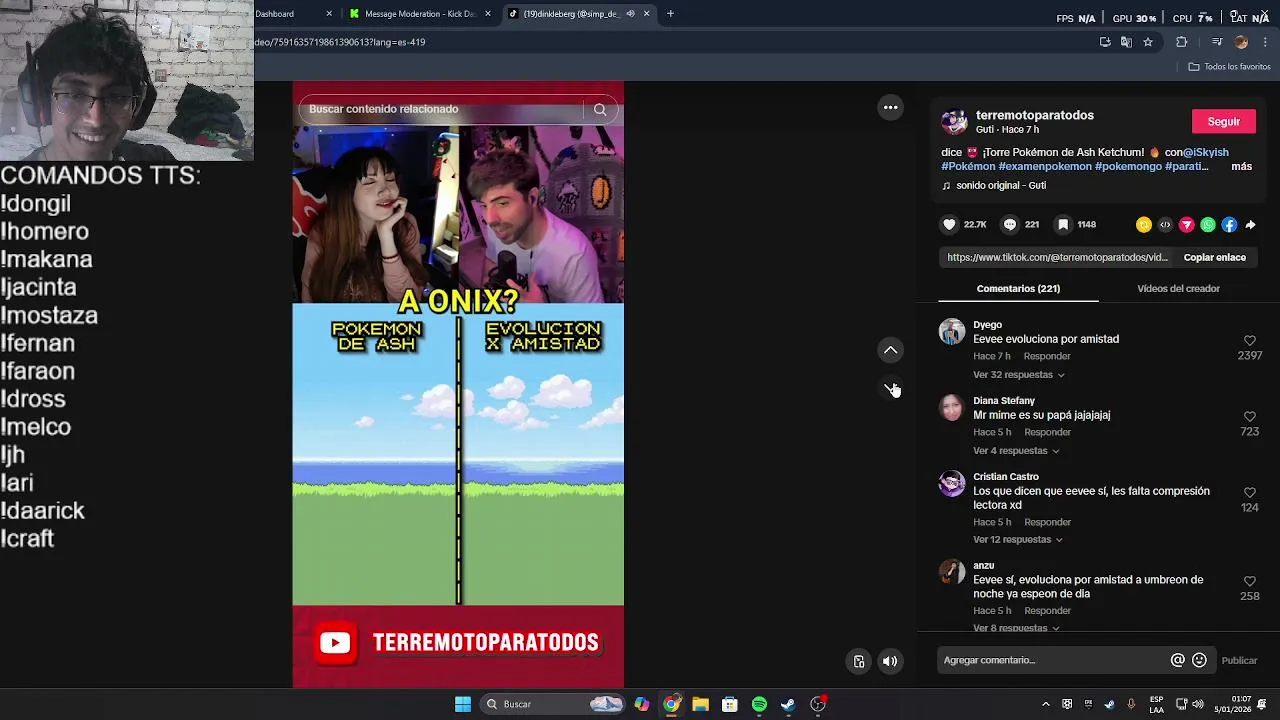Image resolution: width=1280 pixels, height=720 pixels.
Task: Open the media control icon in Chrome toolbar
Action: 1217,42
